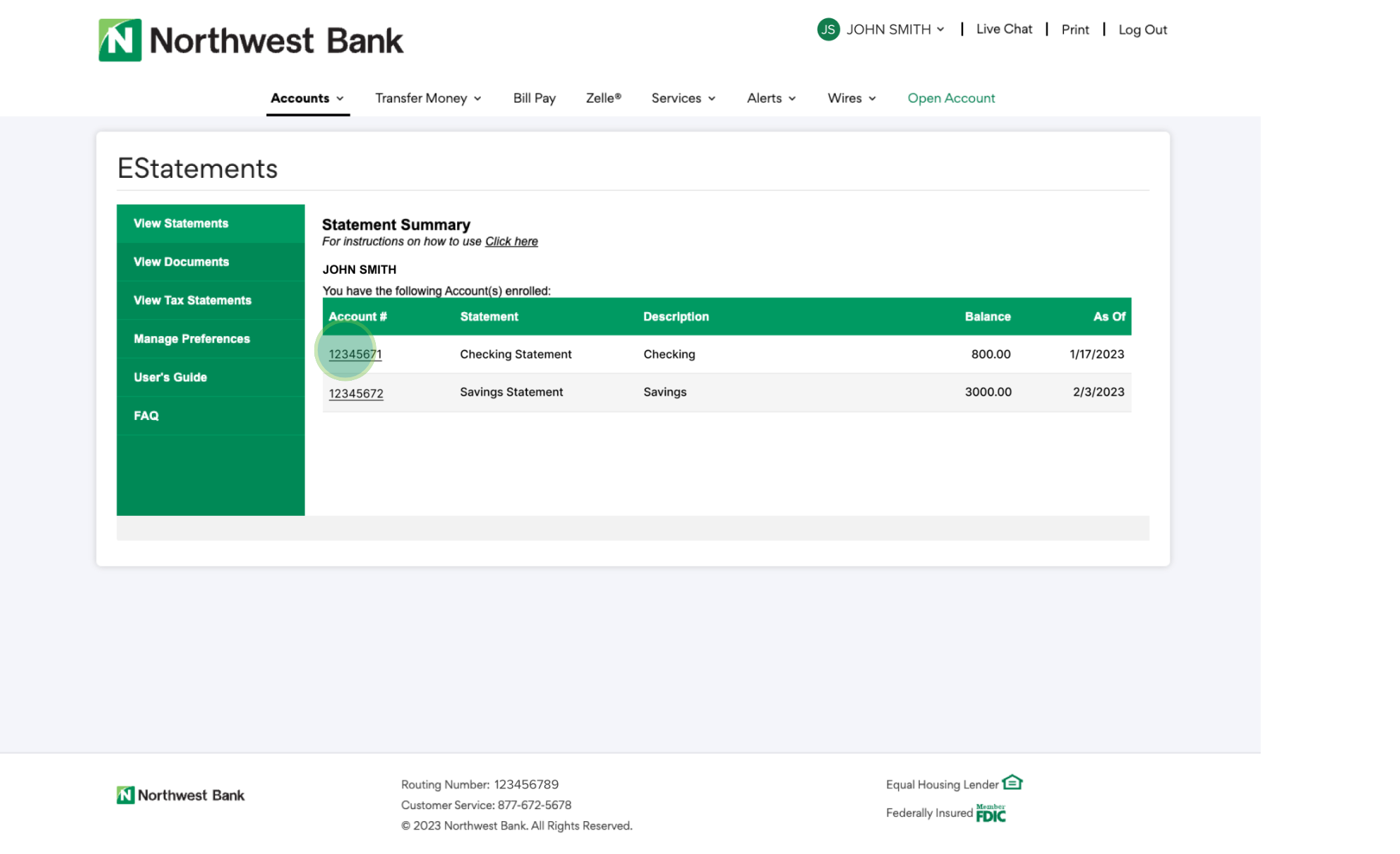The image size is (1400, 854).
Task: Click the Member FDIC logo
Action: point(990,813)
